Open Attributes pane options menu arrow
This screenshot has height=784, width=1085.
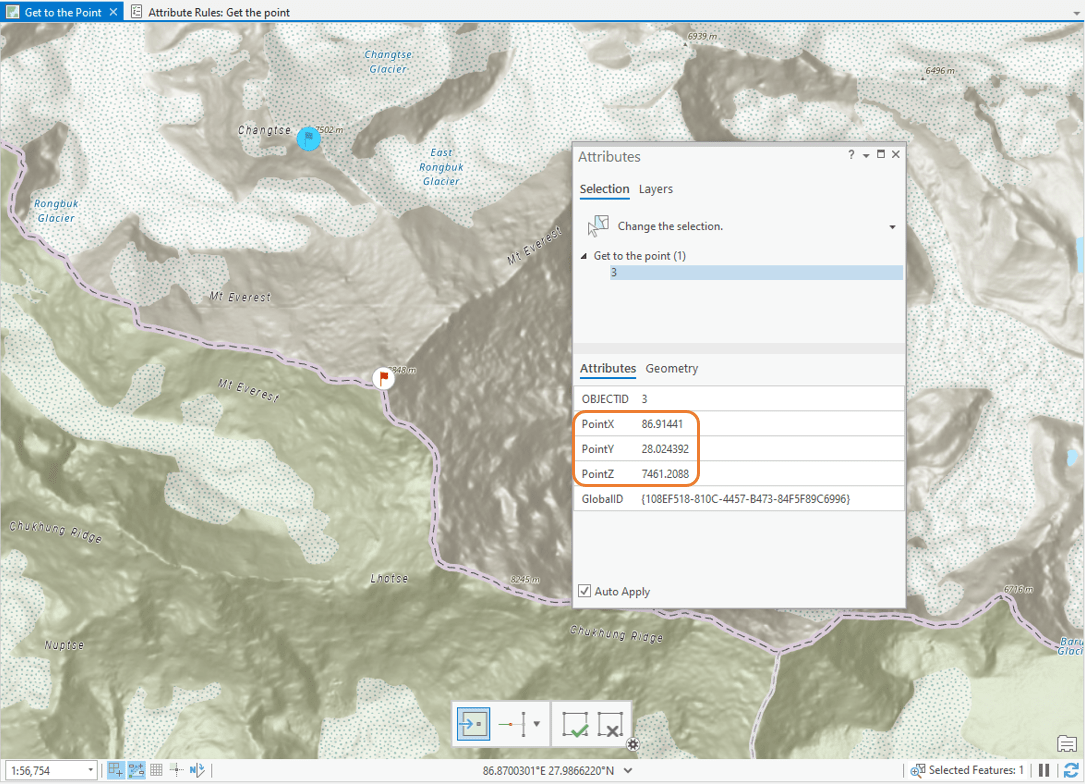pyautogui.click(x=866, y=156)
